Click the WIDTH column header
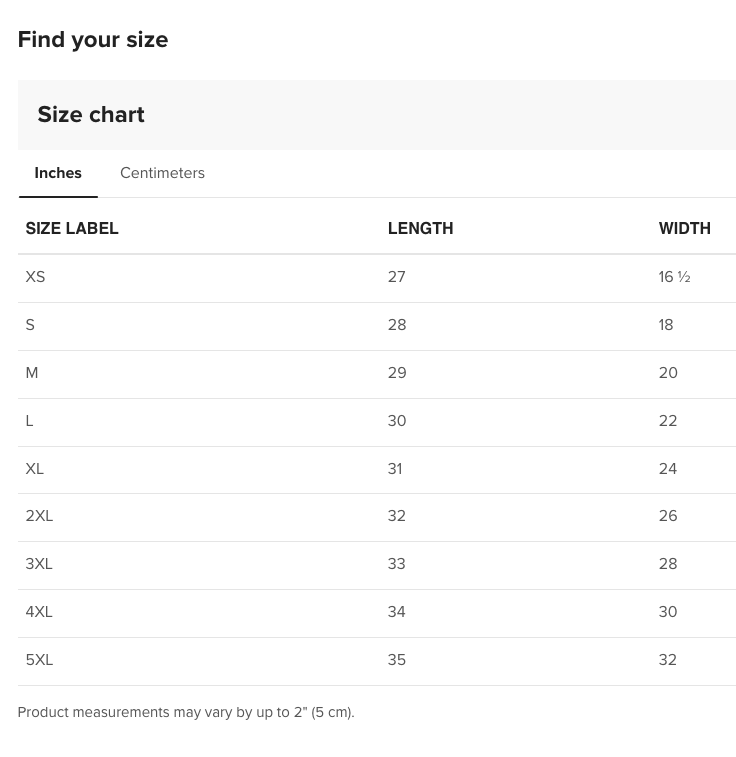 coord(684,228)
